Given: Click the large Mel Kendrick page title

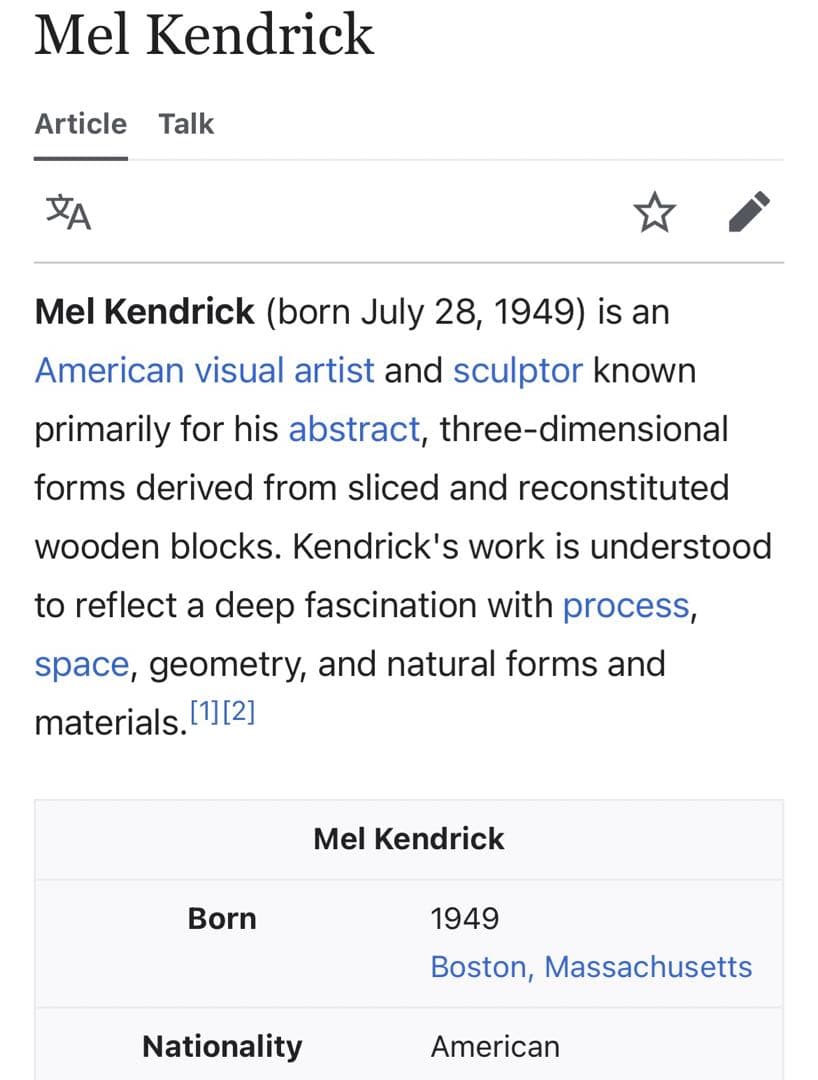Looking at the screenshot, I should tap(204, 35).
